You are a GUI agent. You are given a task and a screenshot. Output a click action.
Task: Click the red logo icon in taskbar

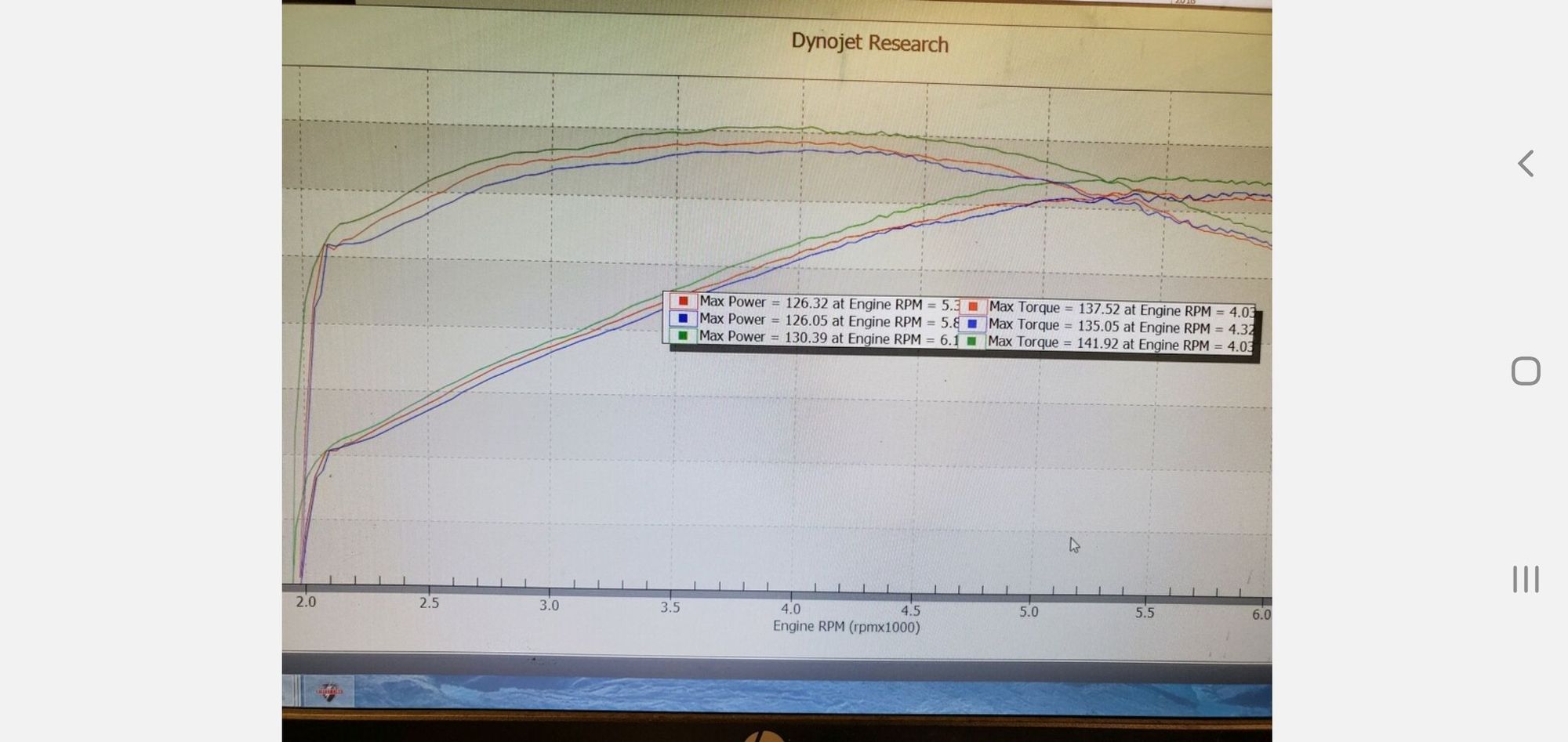[328, 692]
